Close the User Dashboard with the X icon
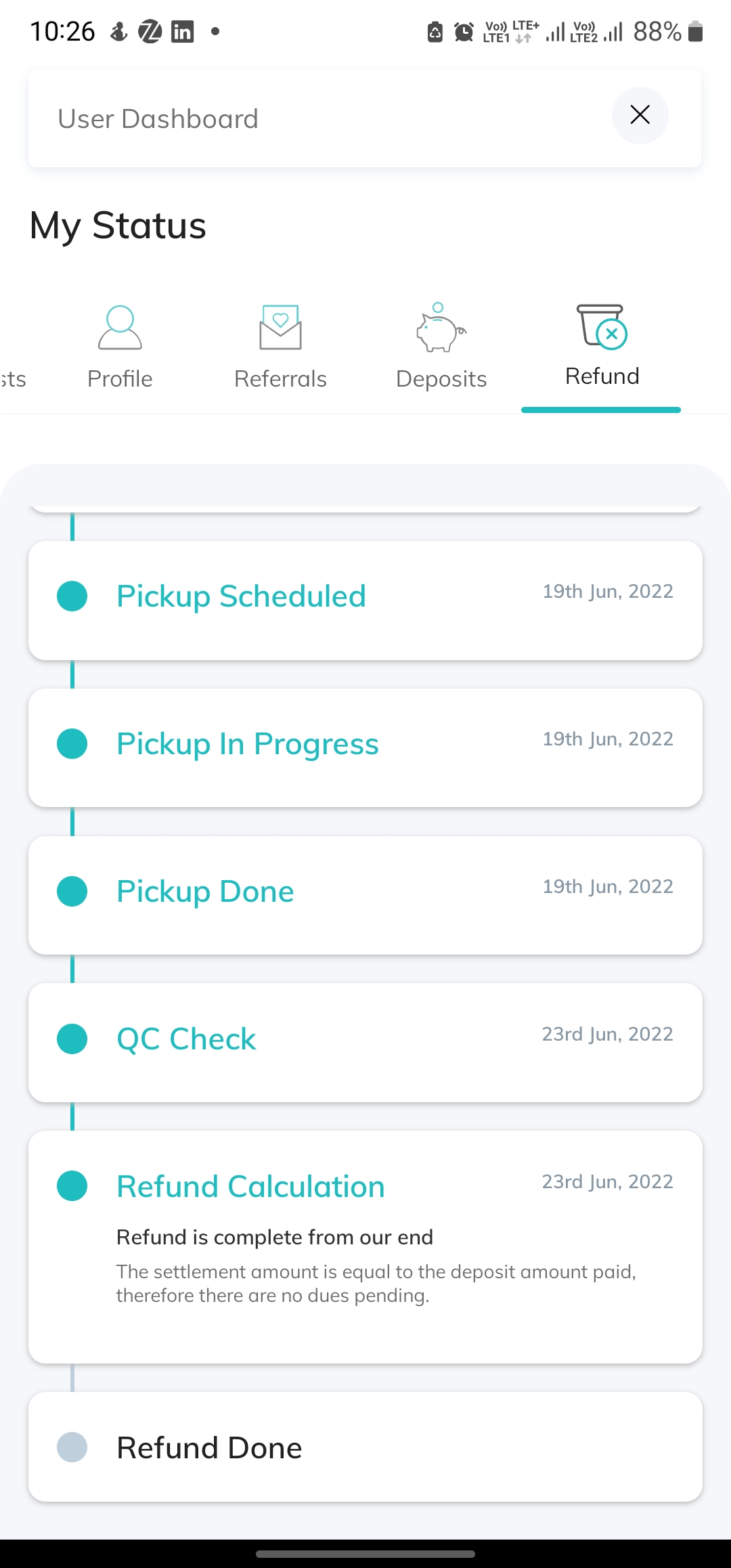Screen dimensions: 731x1568 click(640, 115)
